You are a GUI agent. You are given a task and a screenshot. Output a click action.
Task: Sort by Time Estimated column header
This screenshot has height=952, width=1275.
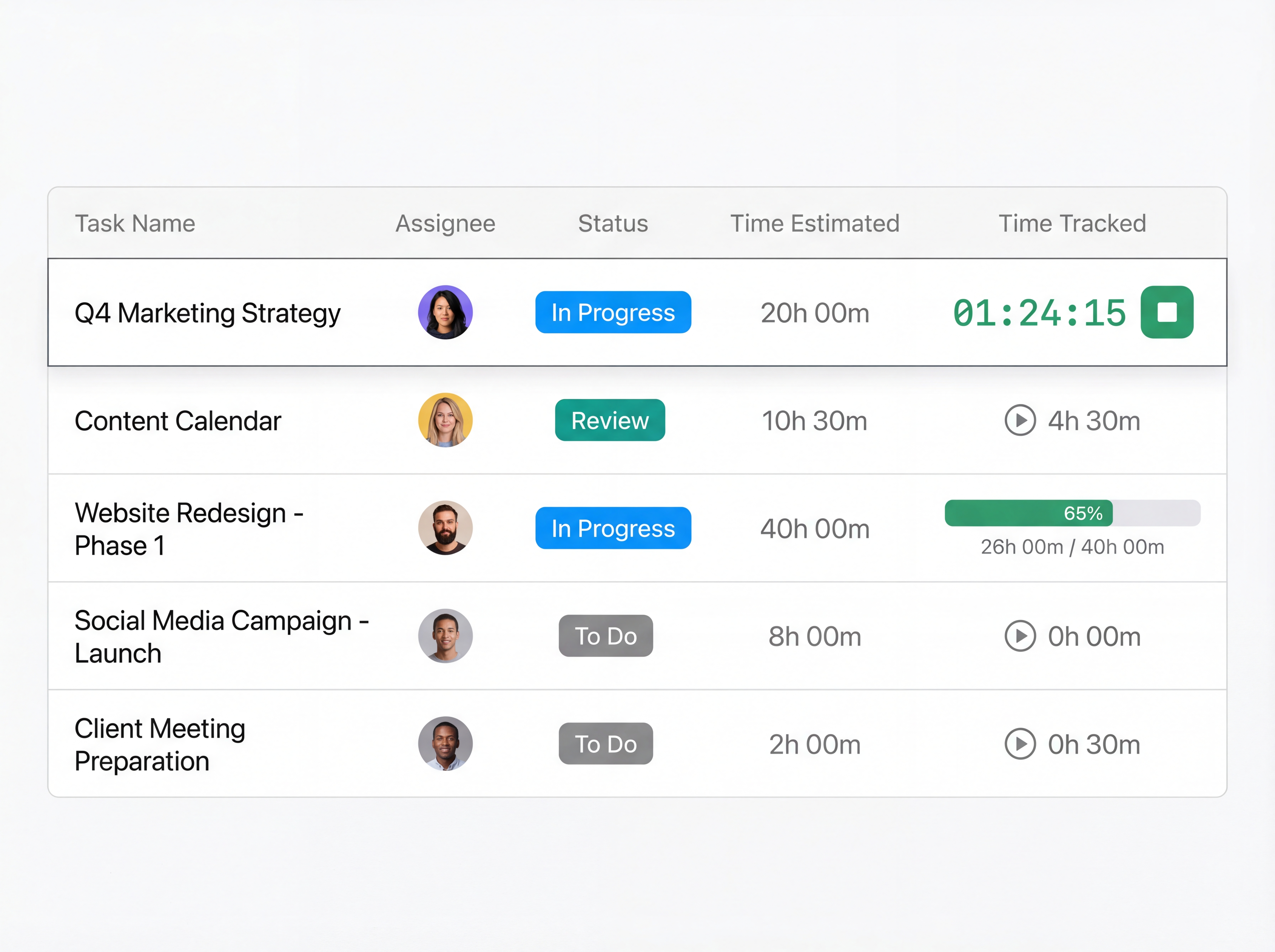(x=814, y=224)
